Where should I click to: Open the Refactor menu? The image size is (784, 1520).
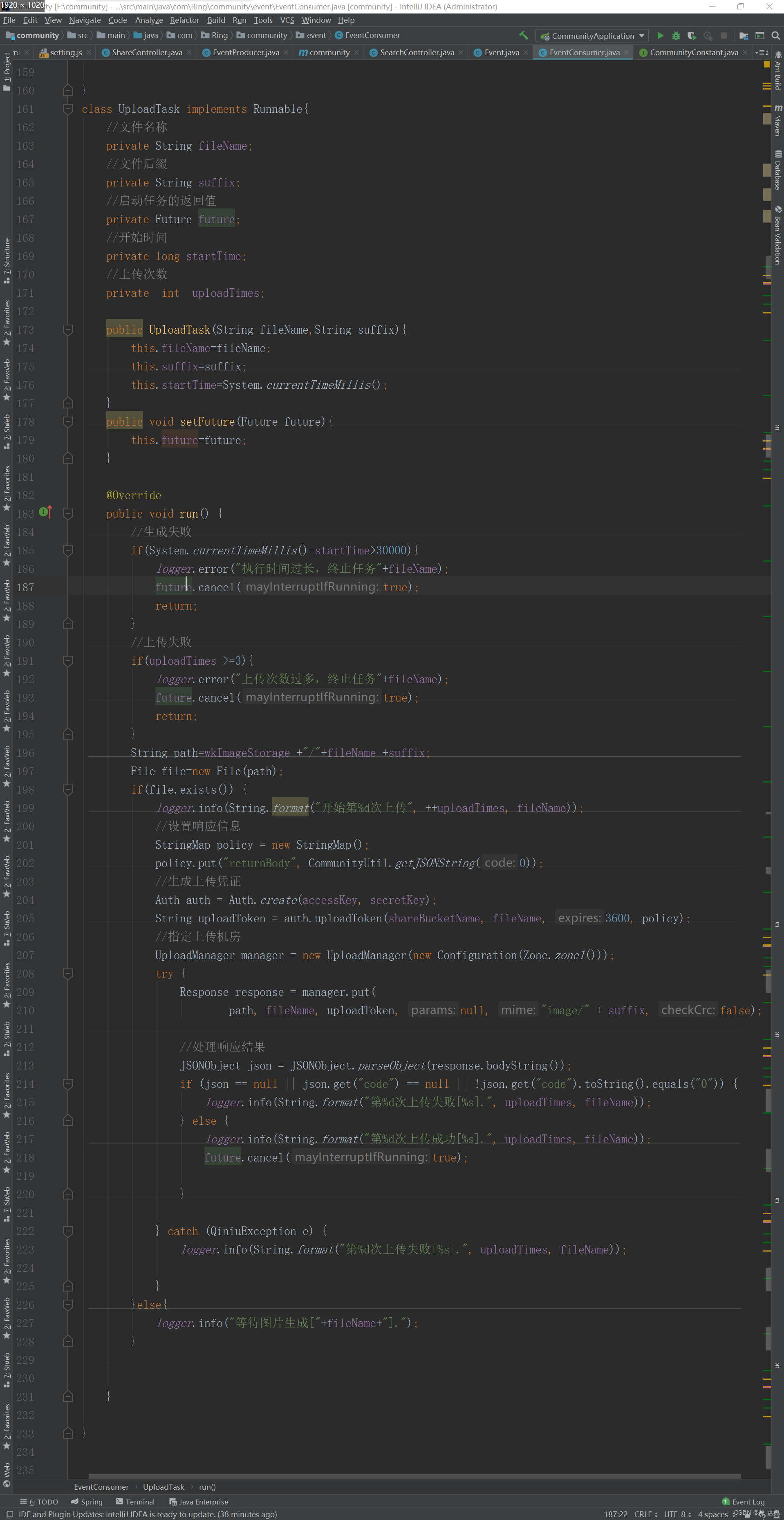(185, 20)
